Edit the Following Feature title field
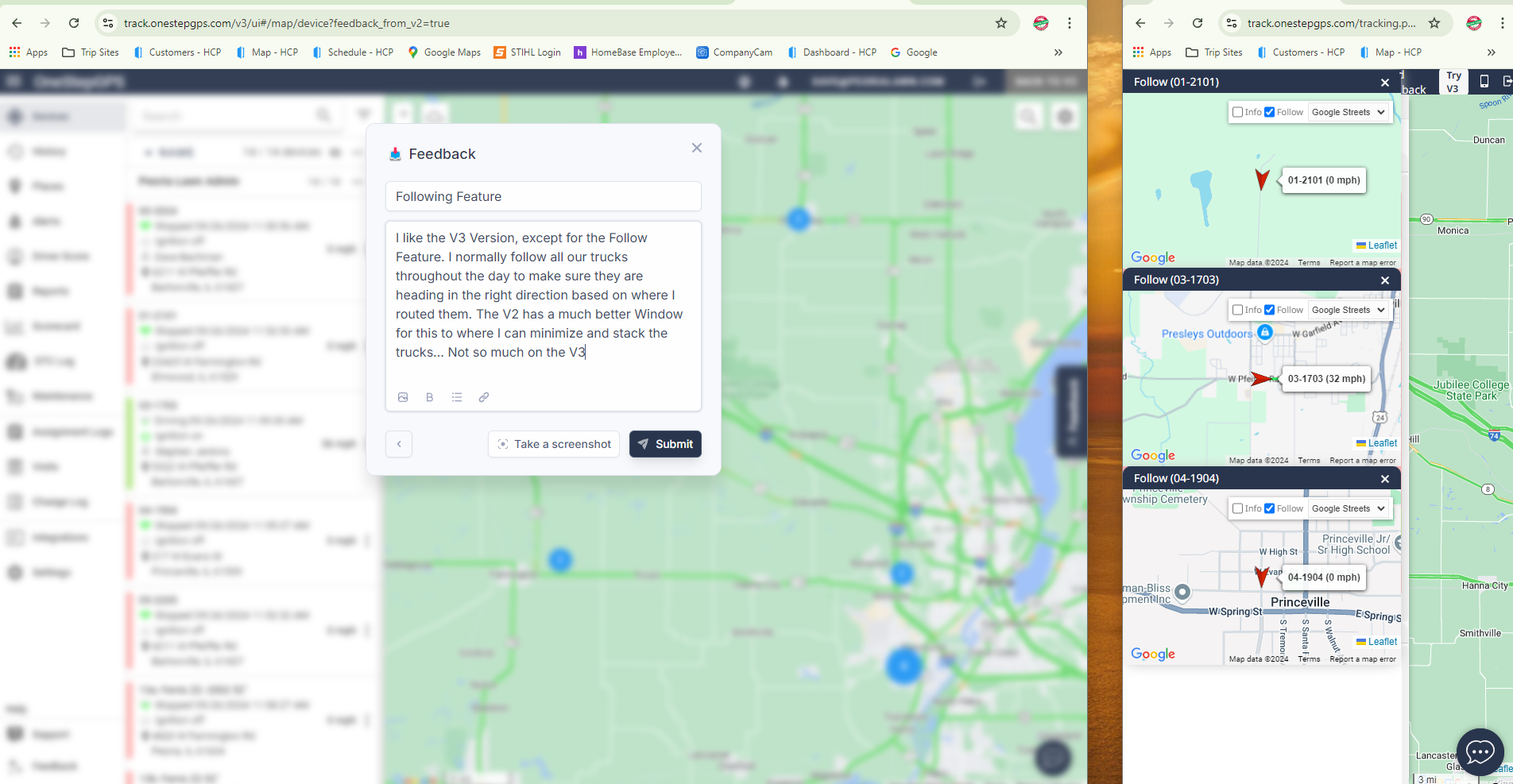 point(544,196)
